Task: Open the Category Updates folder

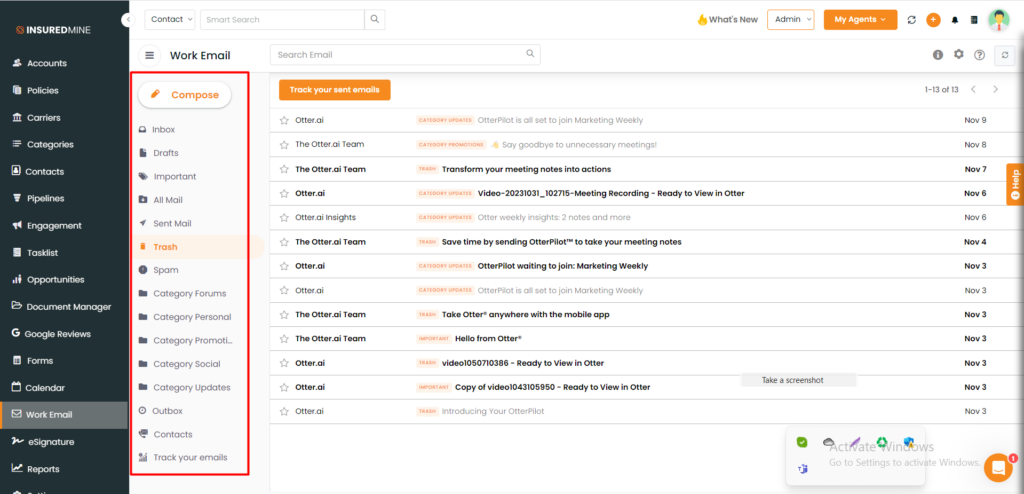Action: point(185,387)
